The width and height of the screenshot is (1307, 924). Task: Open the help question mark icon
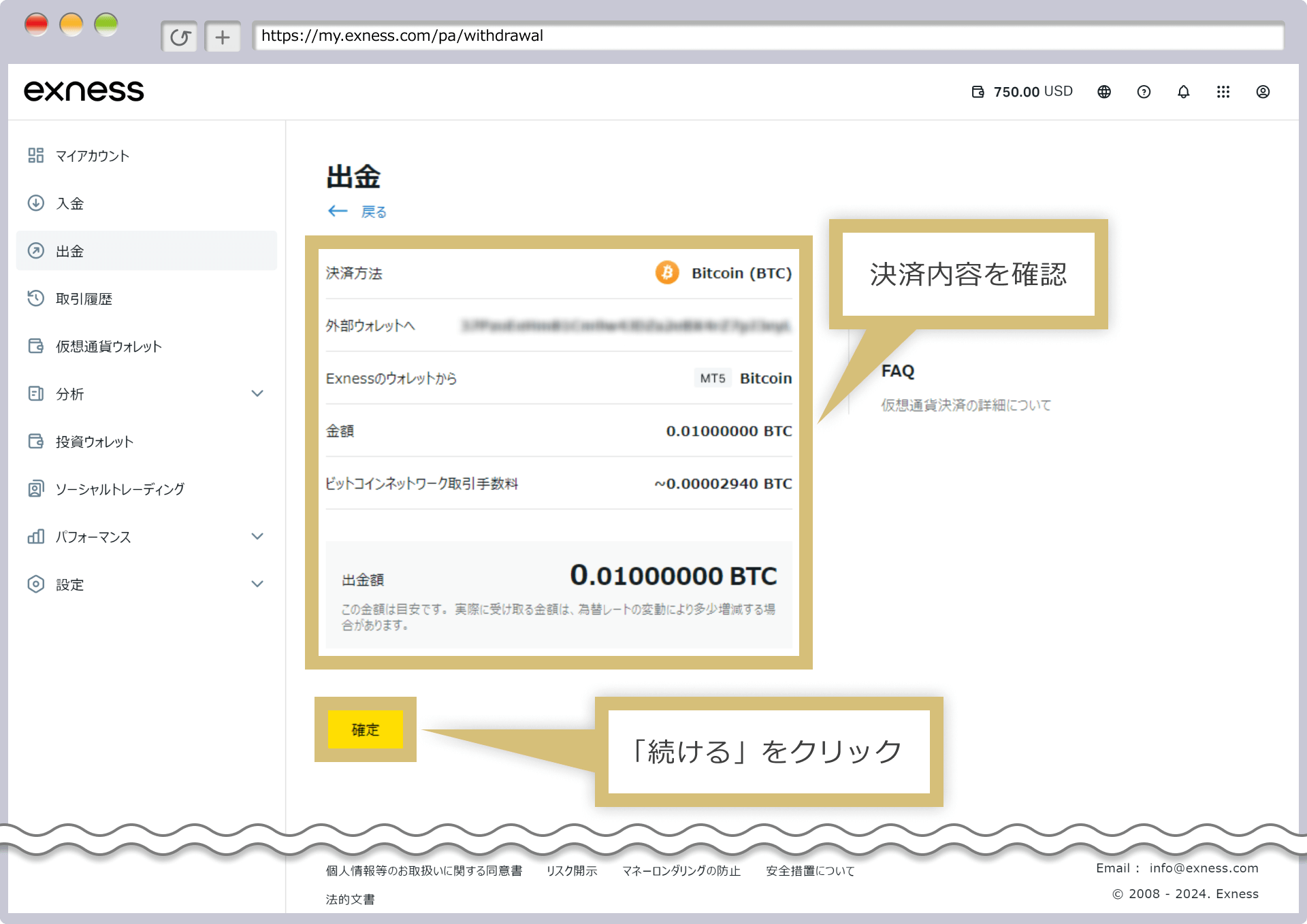point(1144,92)
